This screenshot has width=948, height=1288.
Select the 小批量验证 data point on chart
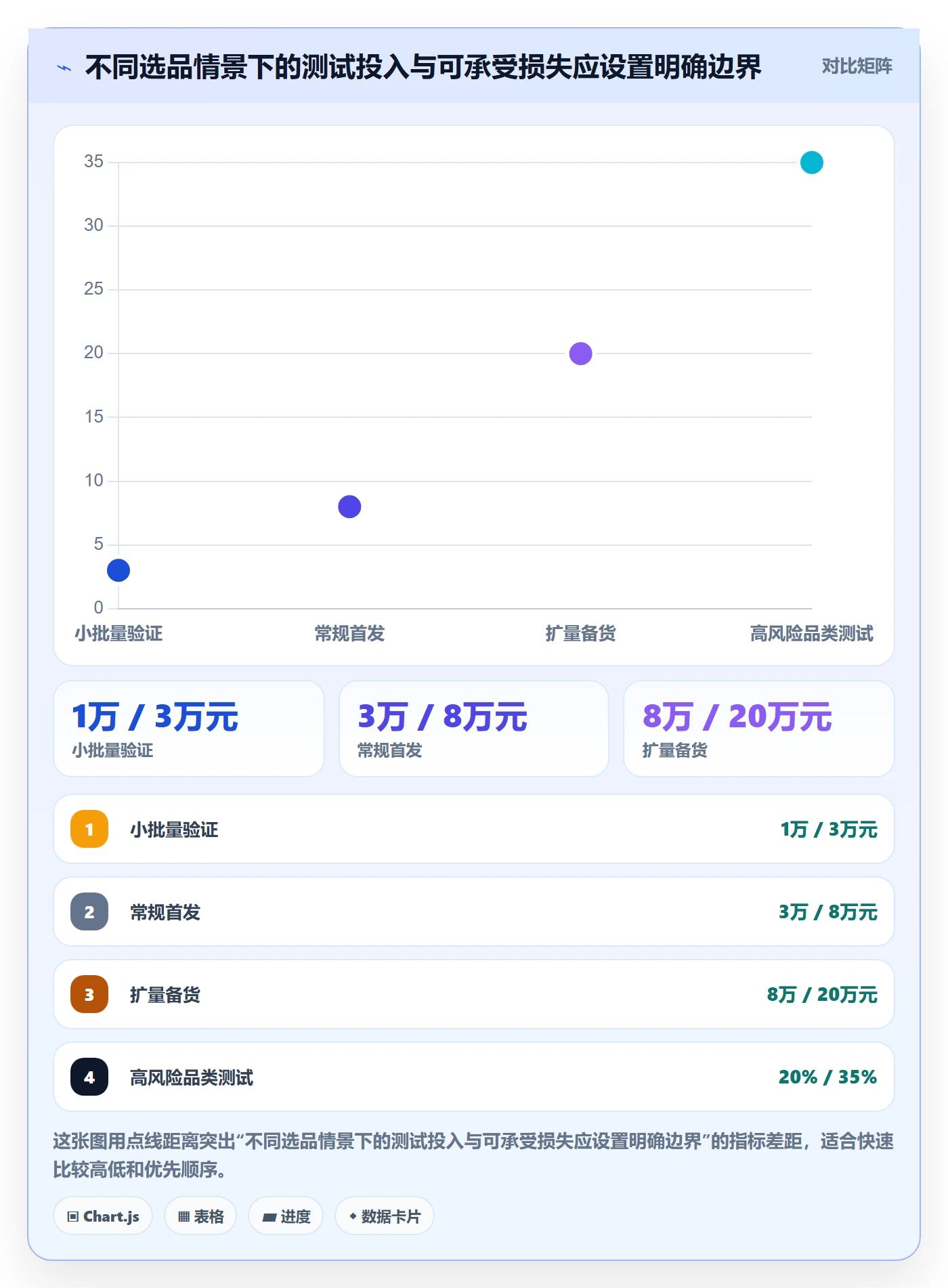[118, 570]
